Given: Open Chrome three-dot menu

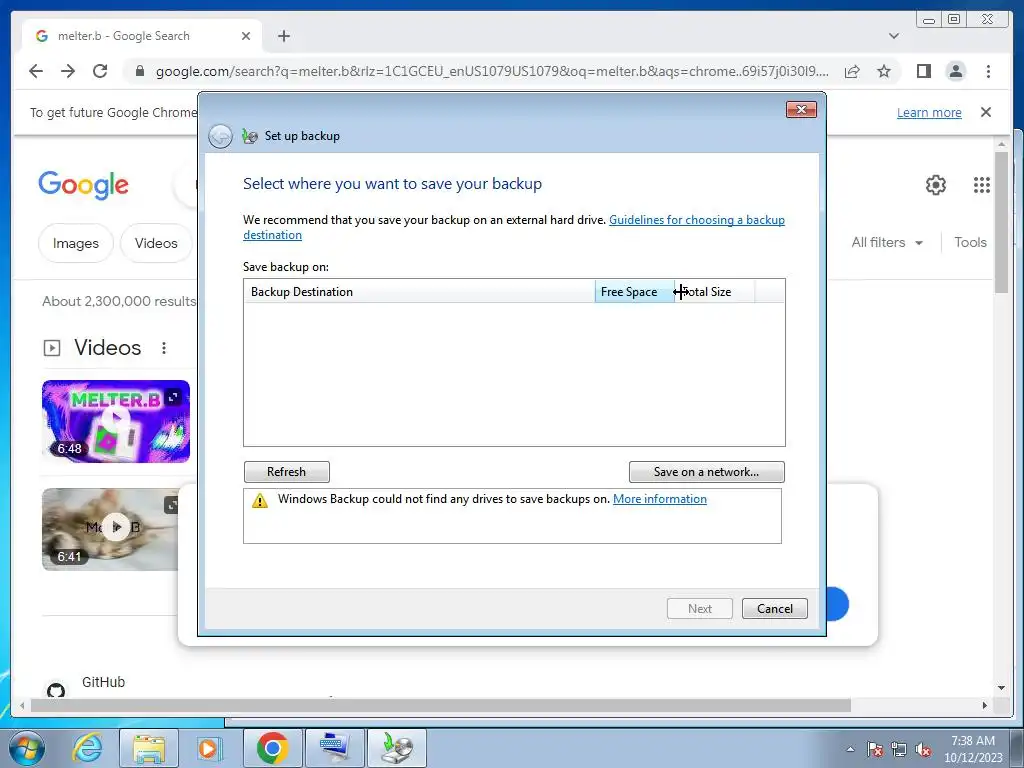Looking at the screenshot, I should click(x=988, y=71).
